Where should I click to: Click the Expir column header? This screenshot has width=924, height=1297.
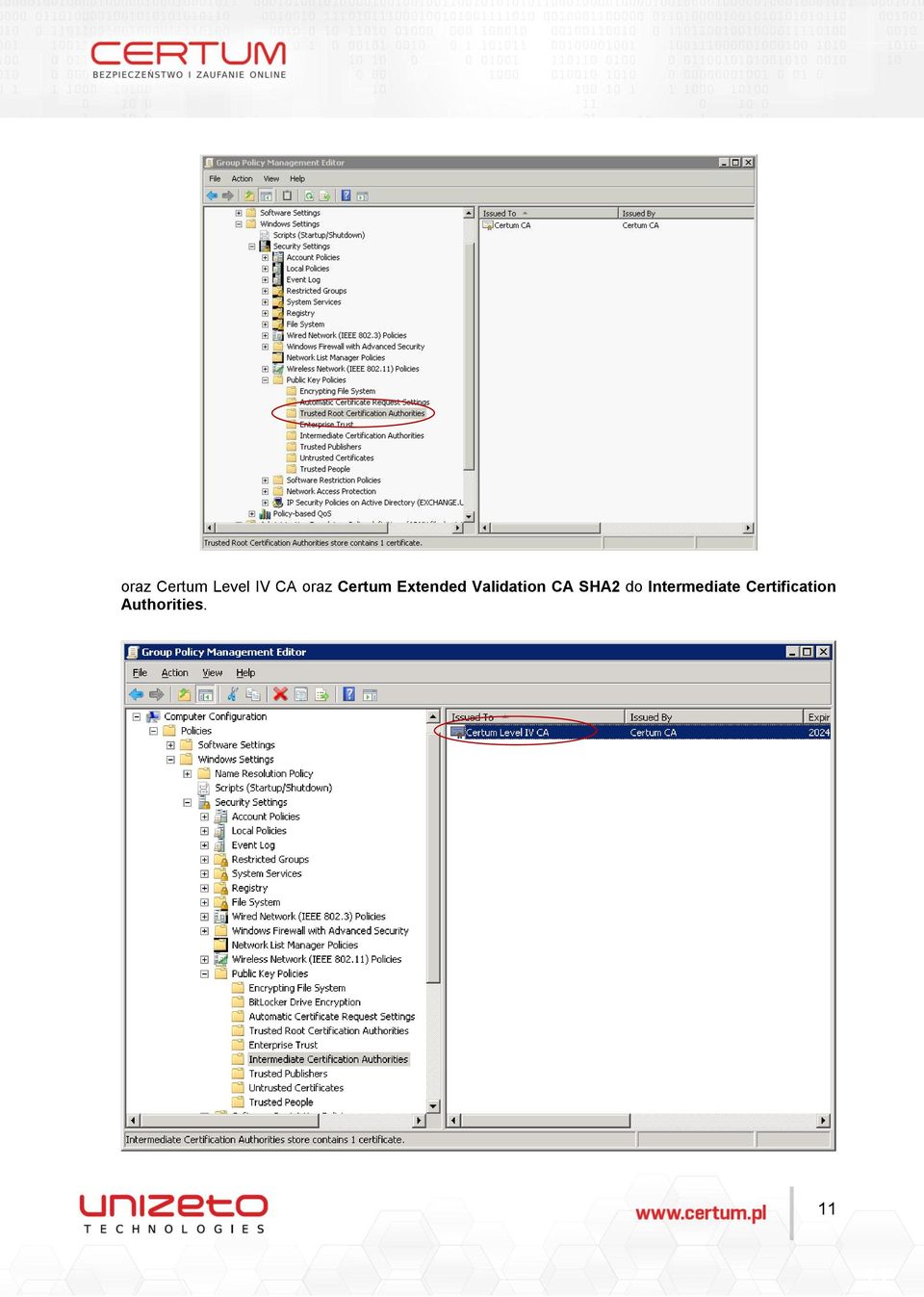click(817, 717)
